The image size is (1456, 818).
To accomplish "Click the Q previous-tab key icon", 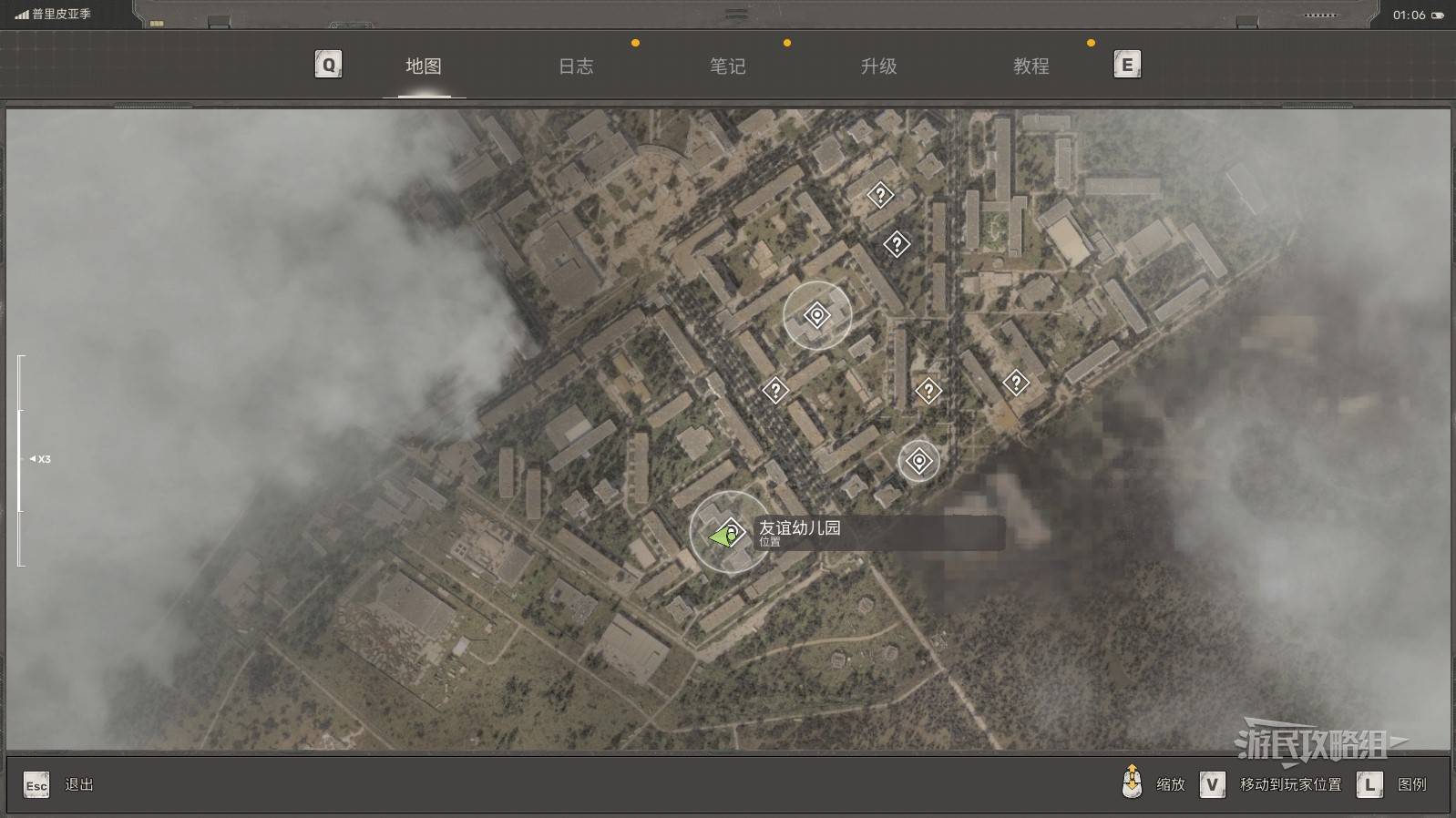I will (328, 65).
